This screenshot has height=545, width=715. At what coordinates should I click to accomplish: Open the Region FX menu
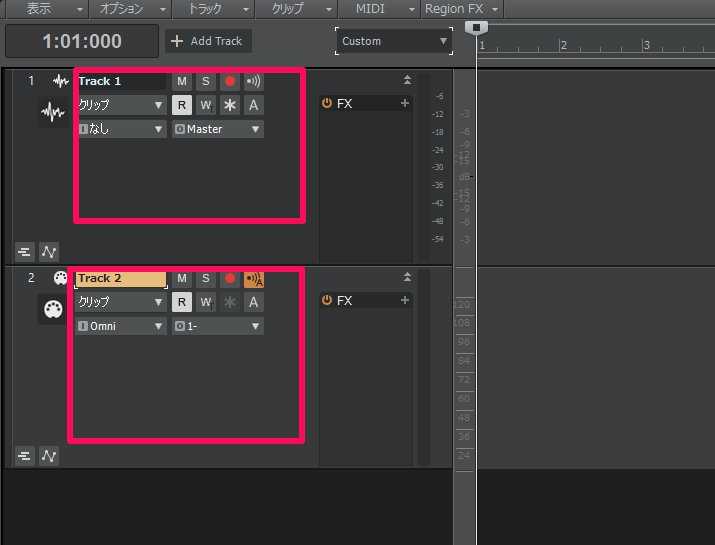click(x=454, y=9)
